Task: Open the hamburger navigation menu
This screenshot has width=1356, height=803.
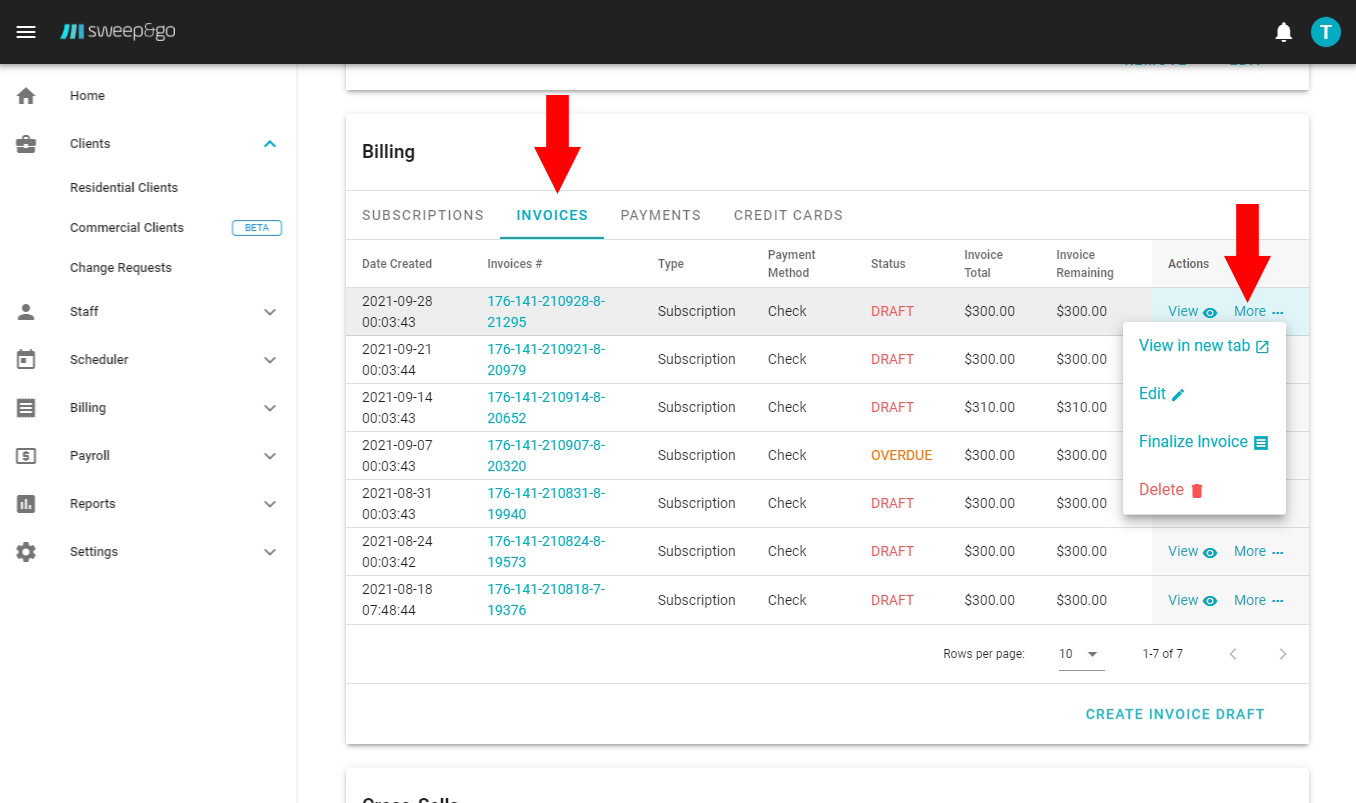Action: (x=27, y=32)
